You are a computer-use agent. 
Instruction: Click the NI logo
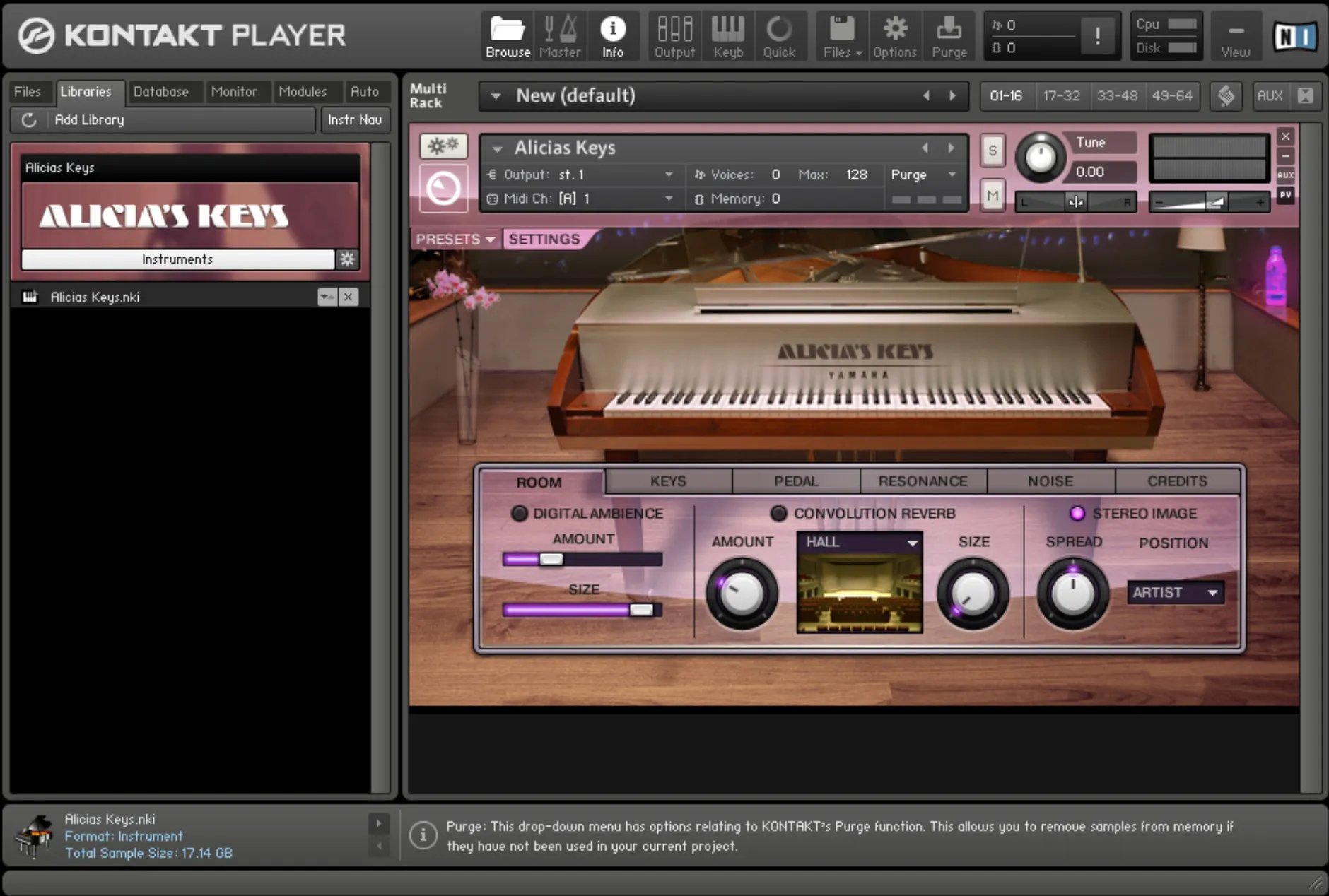pos(1295,36)
